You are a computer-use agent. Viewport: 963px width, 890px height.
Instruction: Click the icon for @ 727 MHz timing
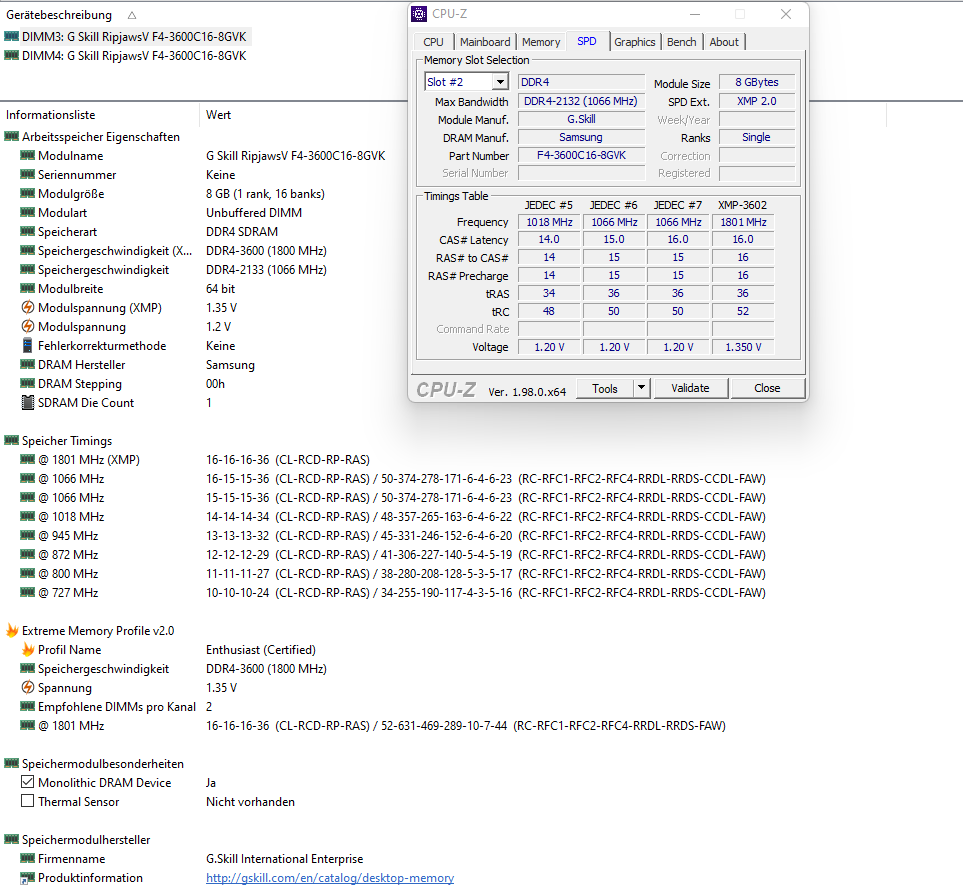click(x=27, y=592)
